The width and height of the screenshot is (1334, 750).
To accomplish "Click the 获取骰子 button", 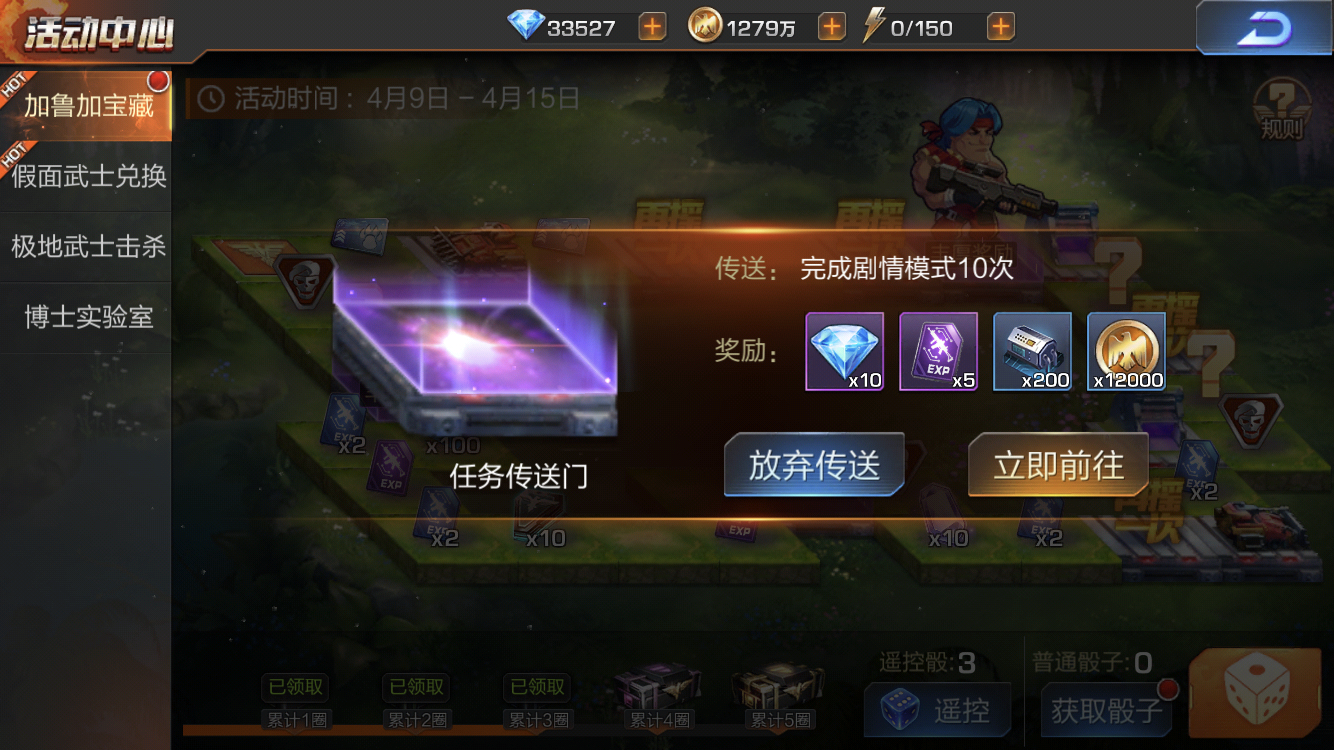I will [x=1106, y=710].
